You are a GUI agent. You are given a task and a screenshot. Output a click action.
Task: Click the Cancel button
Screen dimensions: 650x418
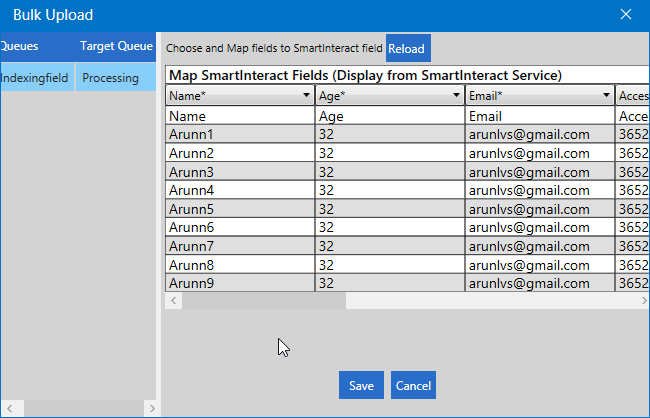tap(413, 385)
